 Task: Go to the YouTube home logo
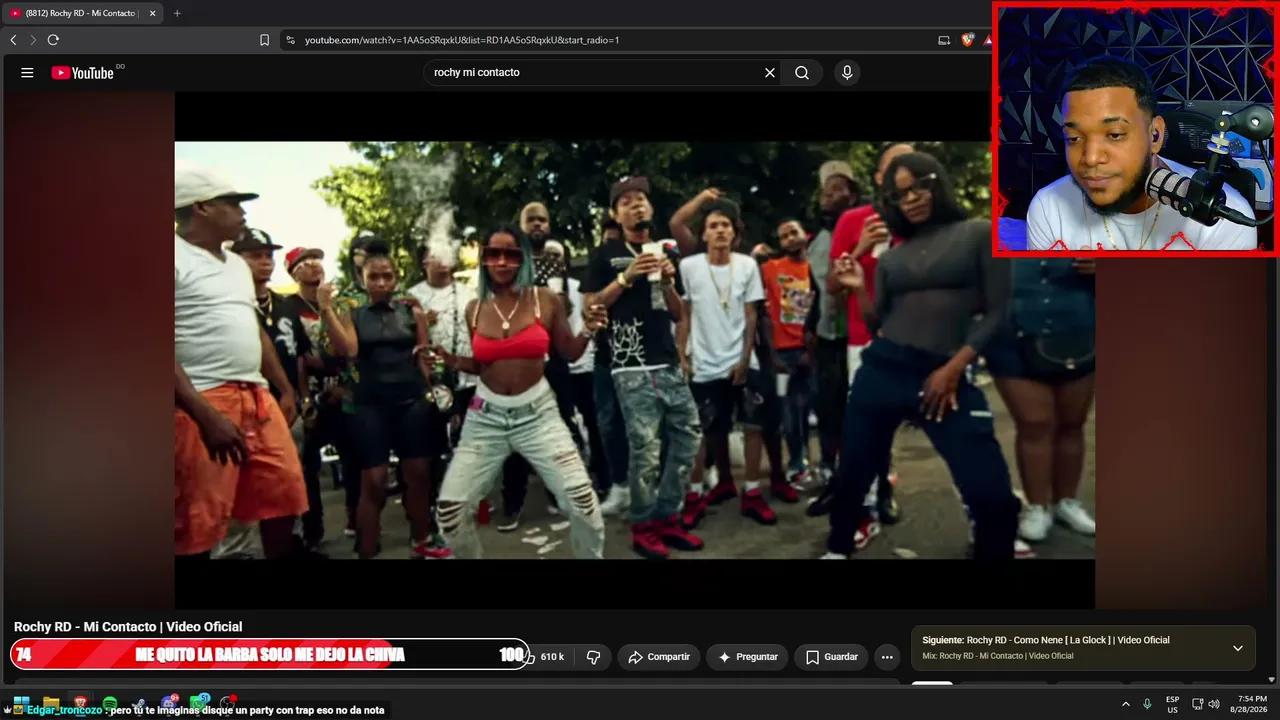pyautogui.click(x=83, y=73)
